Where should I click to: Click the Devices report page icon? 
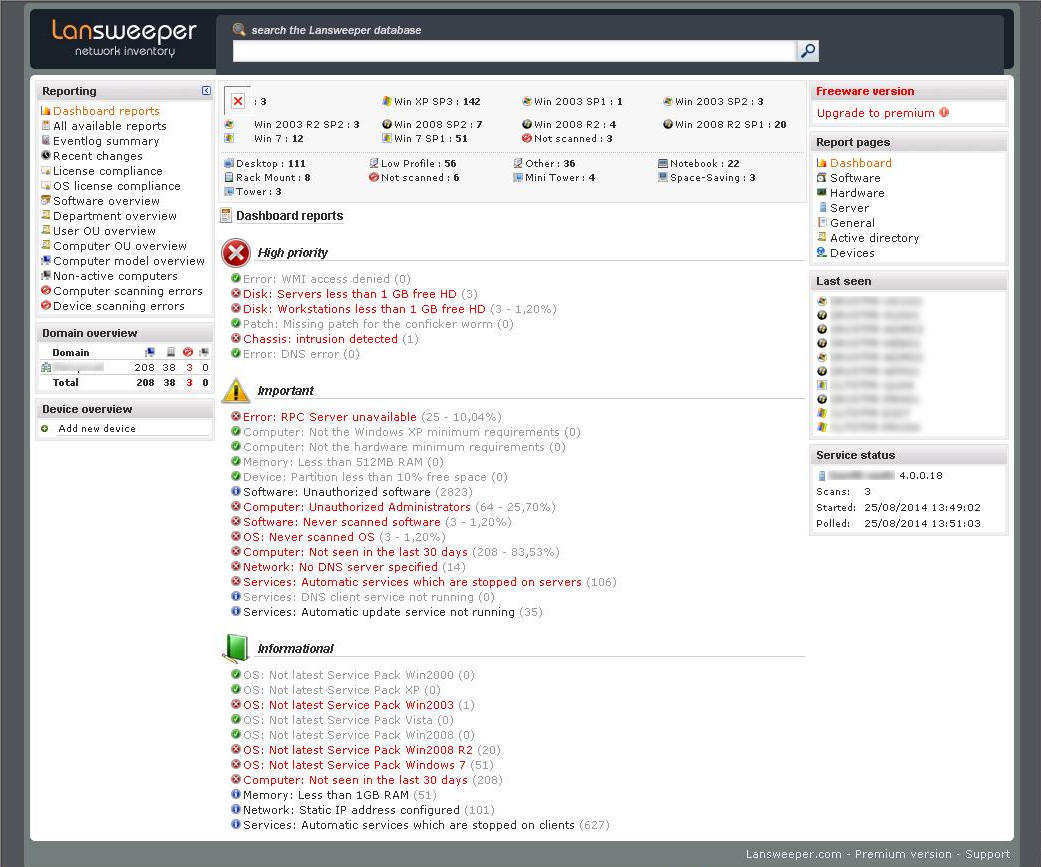(x=821, y=253)
